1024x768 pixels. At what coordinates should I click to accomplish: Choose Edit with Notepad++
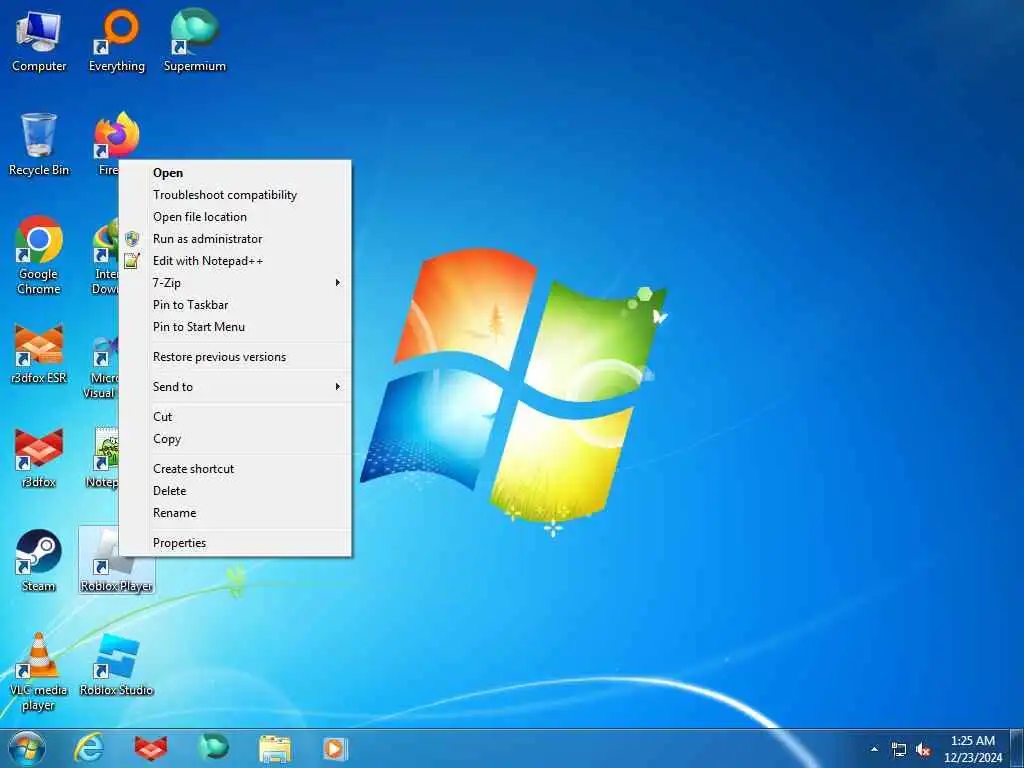(x=235, y=261)
